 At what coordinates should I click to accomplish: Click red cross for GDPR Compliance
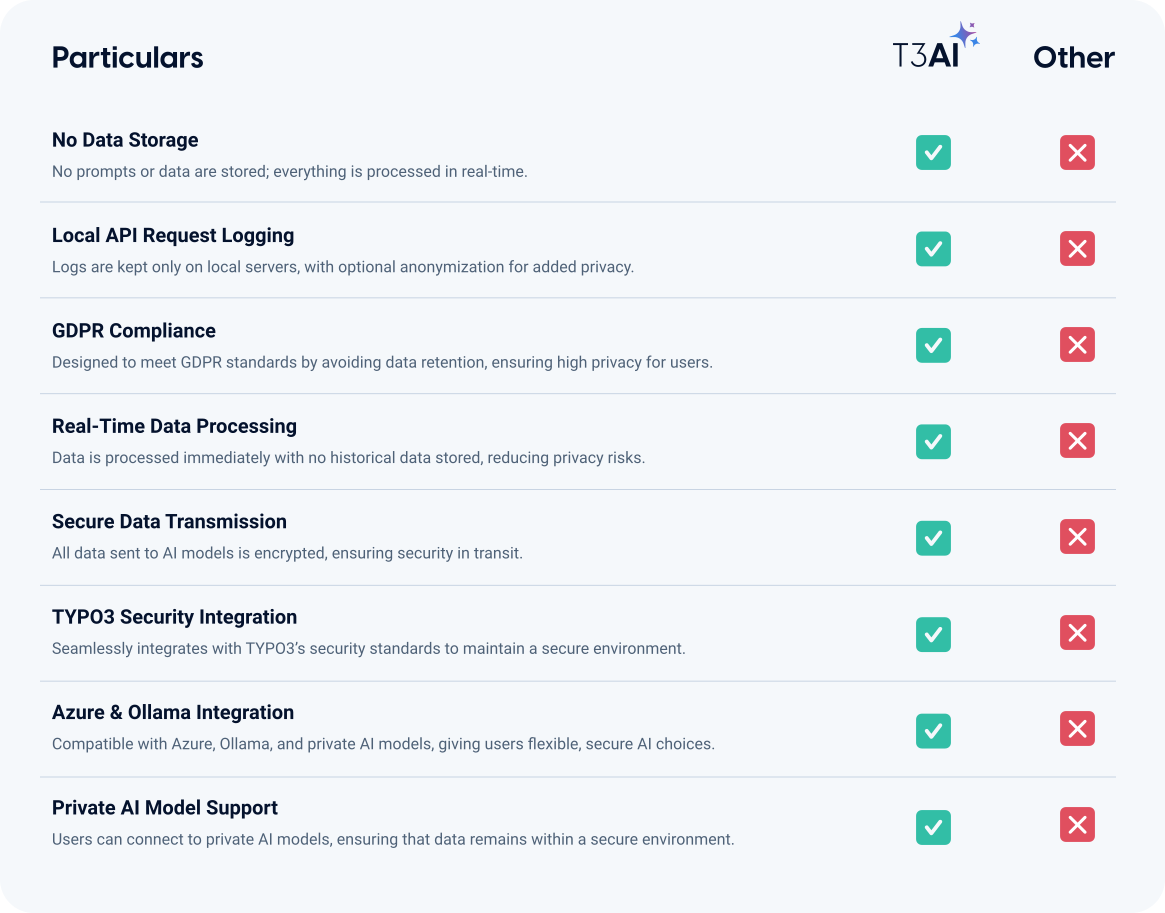tap(1077, 345)
